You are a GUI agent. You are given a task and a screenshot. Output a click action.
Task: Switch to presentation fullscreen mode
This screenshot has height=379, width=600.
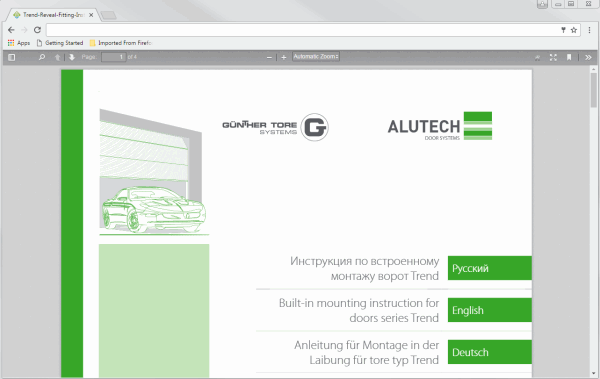pyautogui.click(x=553, y=57)
